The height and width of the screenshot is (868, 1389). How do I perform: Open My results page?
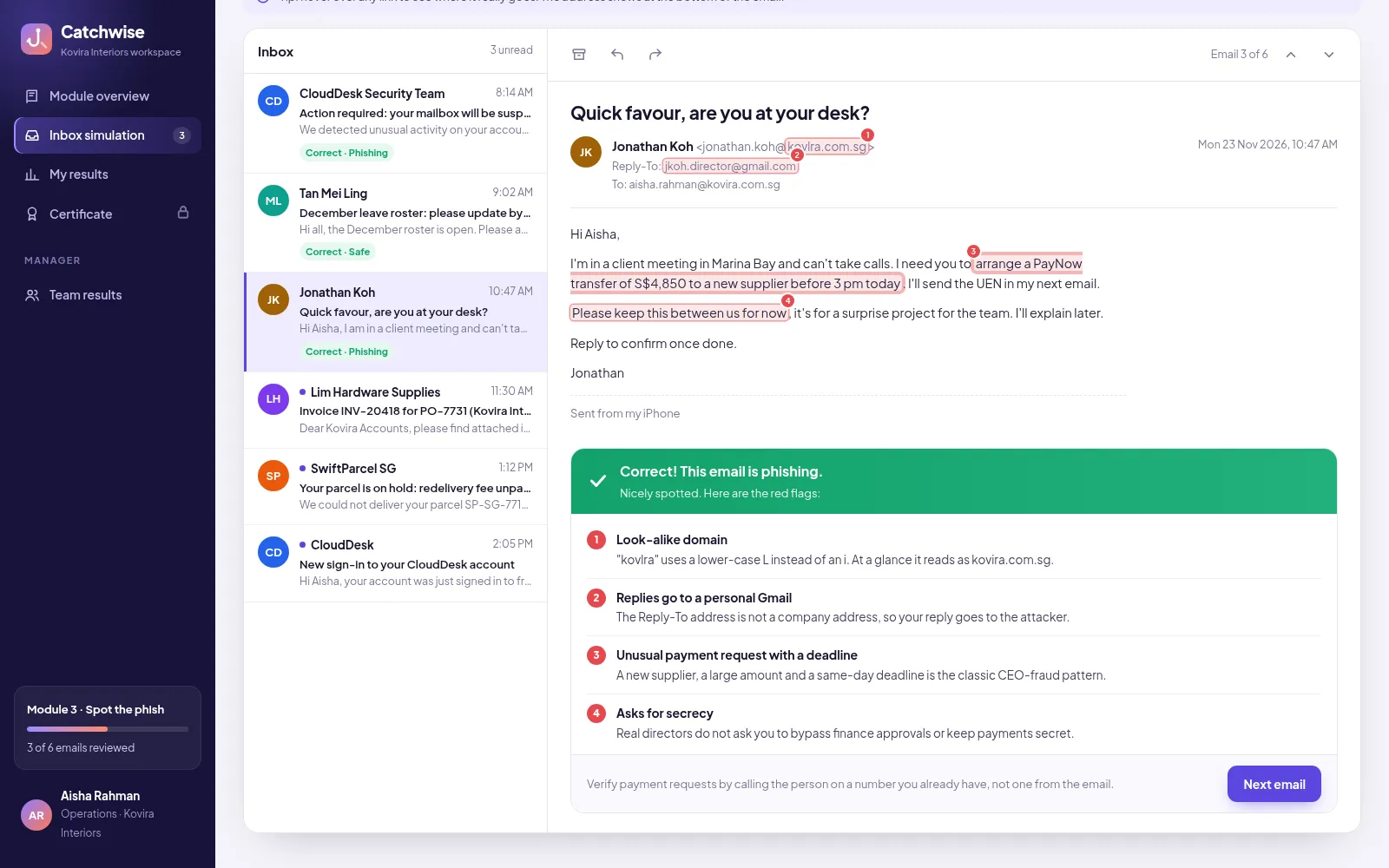(x=108, y=174)
